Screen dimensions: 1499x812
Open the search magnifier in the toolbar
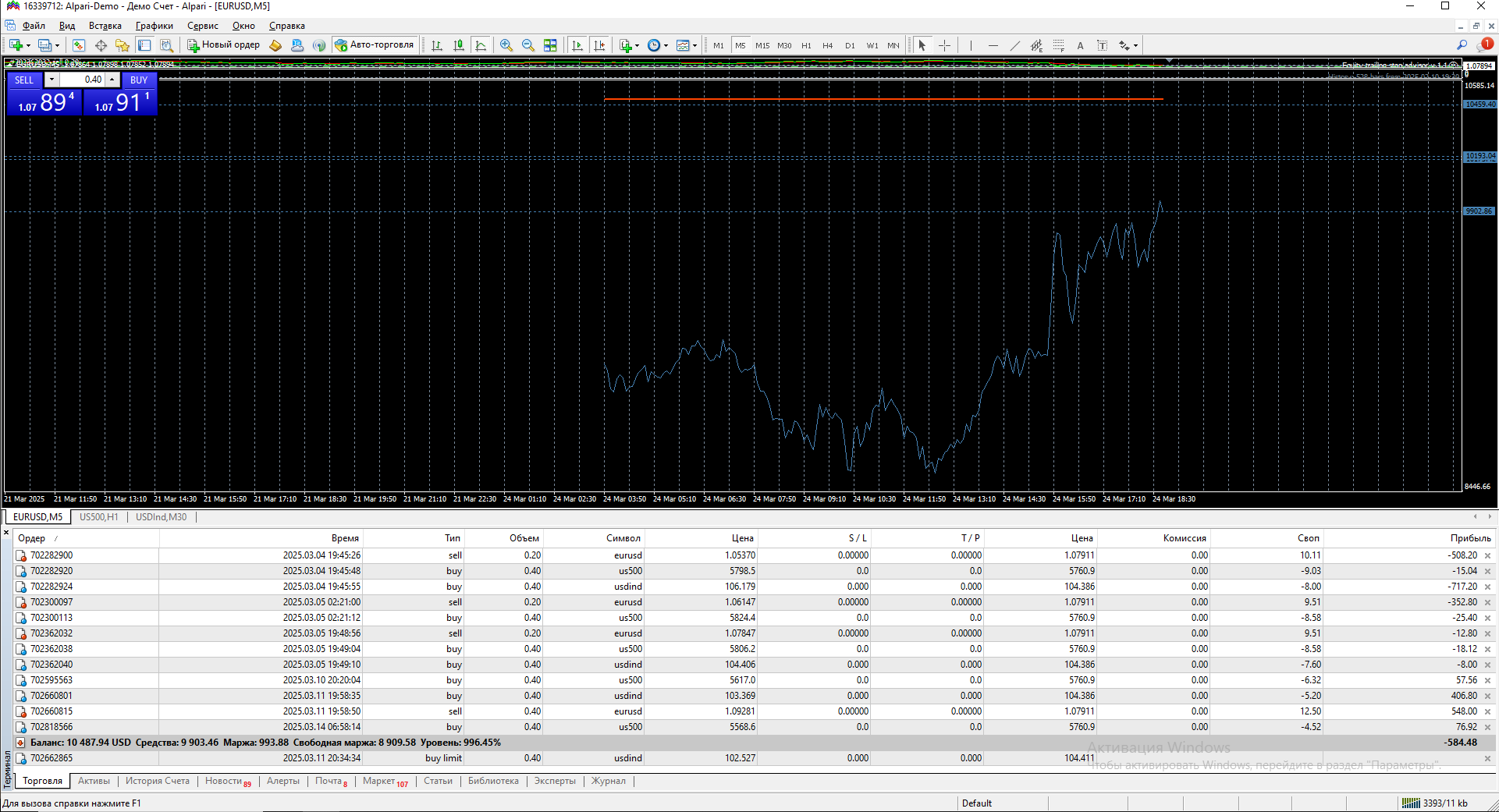tap(1462, 45)
